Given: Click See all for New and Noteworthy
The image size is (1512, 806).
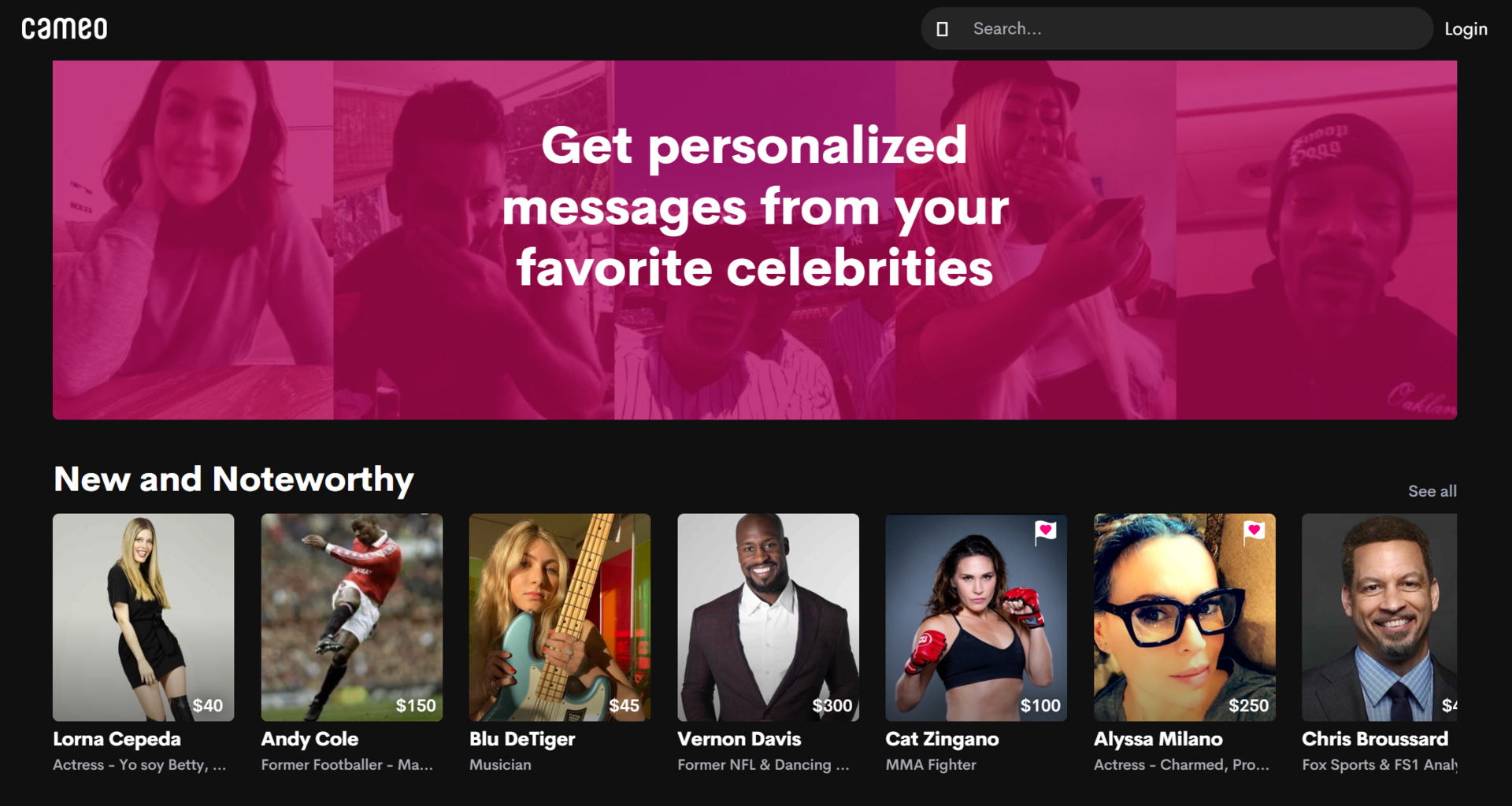Looking at the screenshot, I should click(x=1432, y=491).
